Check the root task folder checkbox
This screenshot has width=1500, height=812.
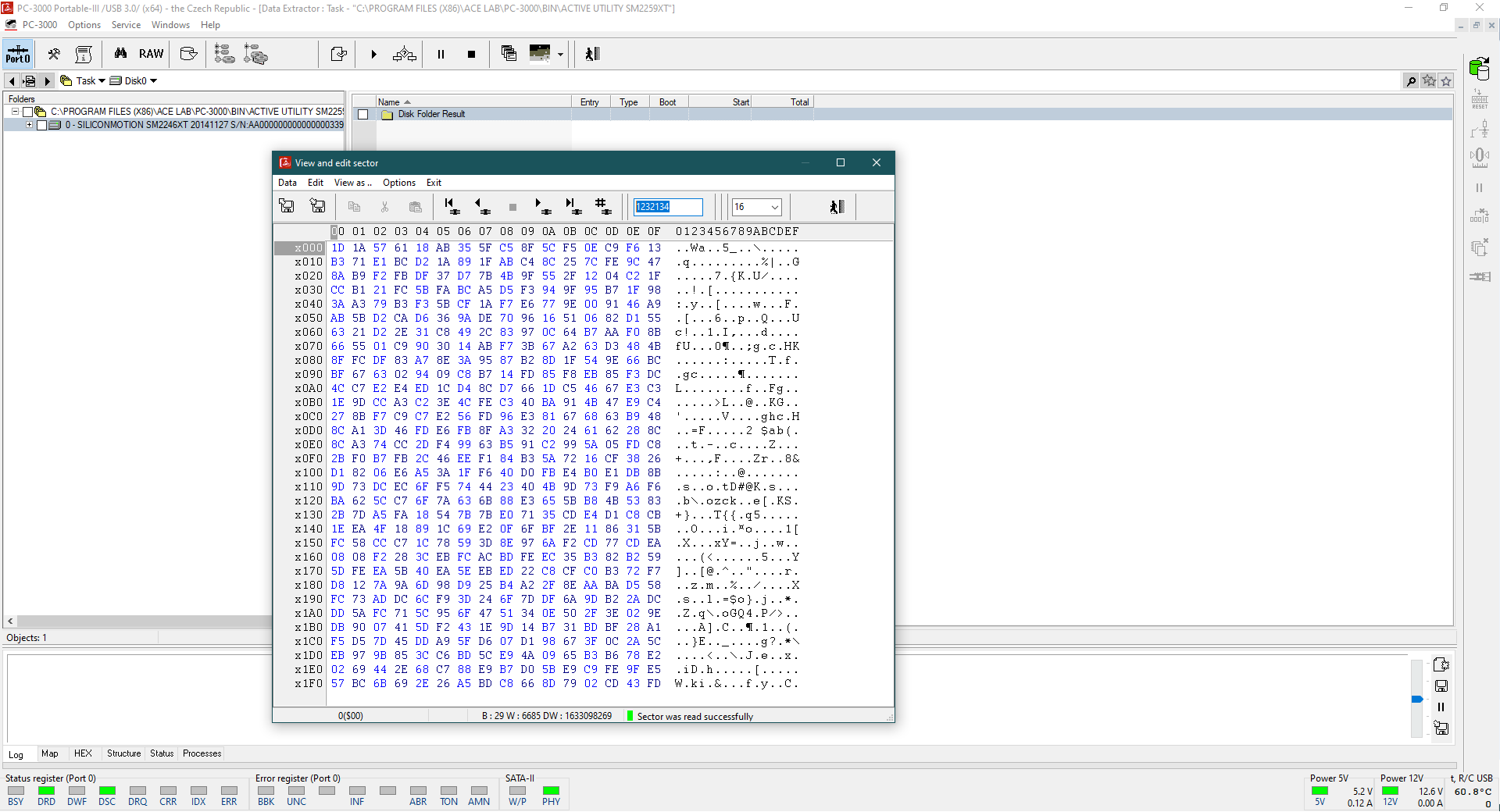tap(28, 112)
